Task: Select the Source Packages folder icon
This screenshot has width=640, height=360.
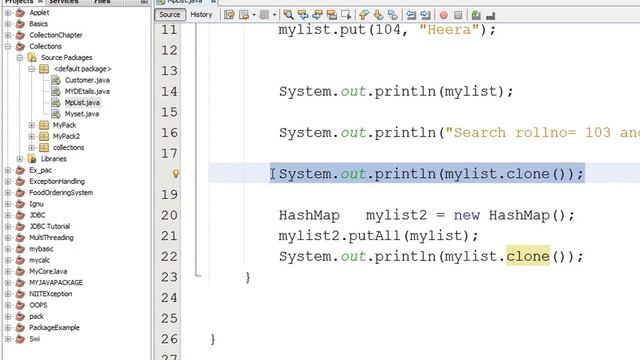Action: click(x=32, y=58)
